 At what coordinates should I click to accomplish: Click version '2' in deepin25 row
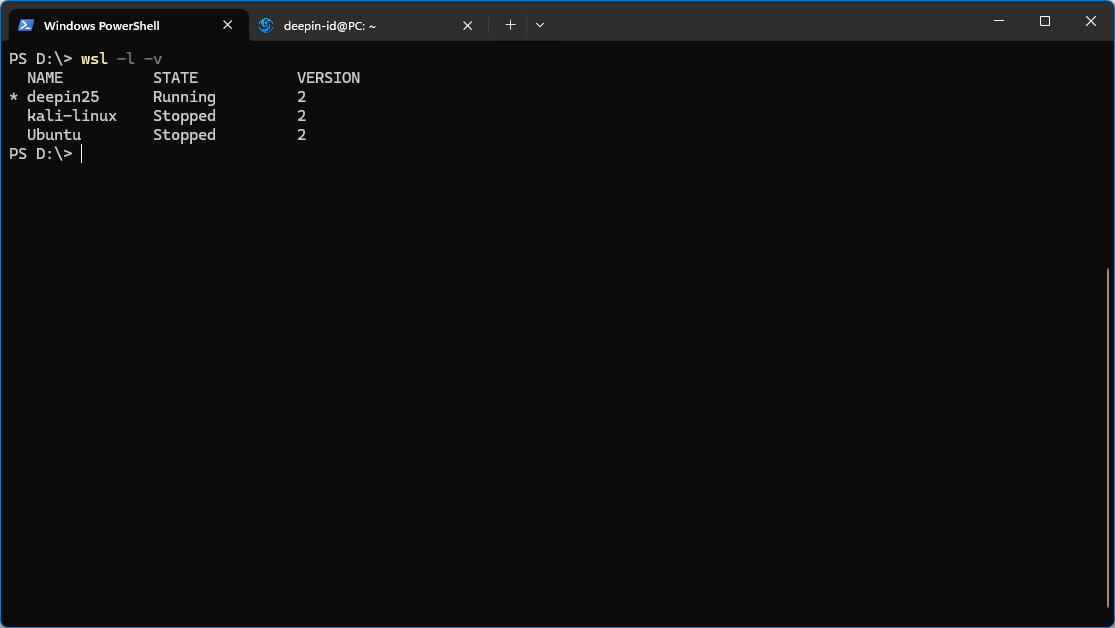(302, 97)
